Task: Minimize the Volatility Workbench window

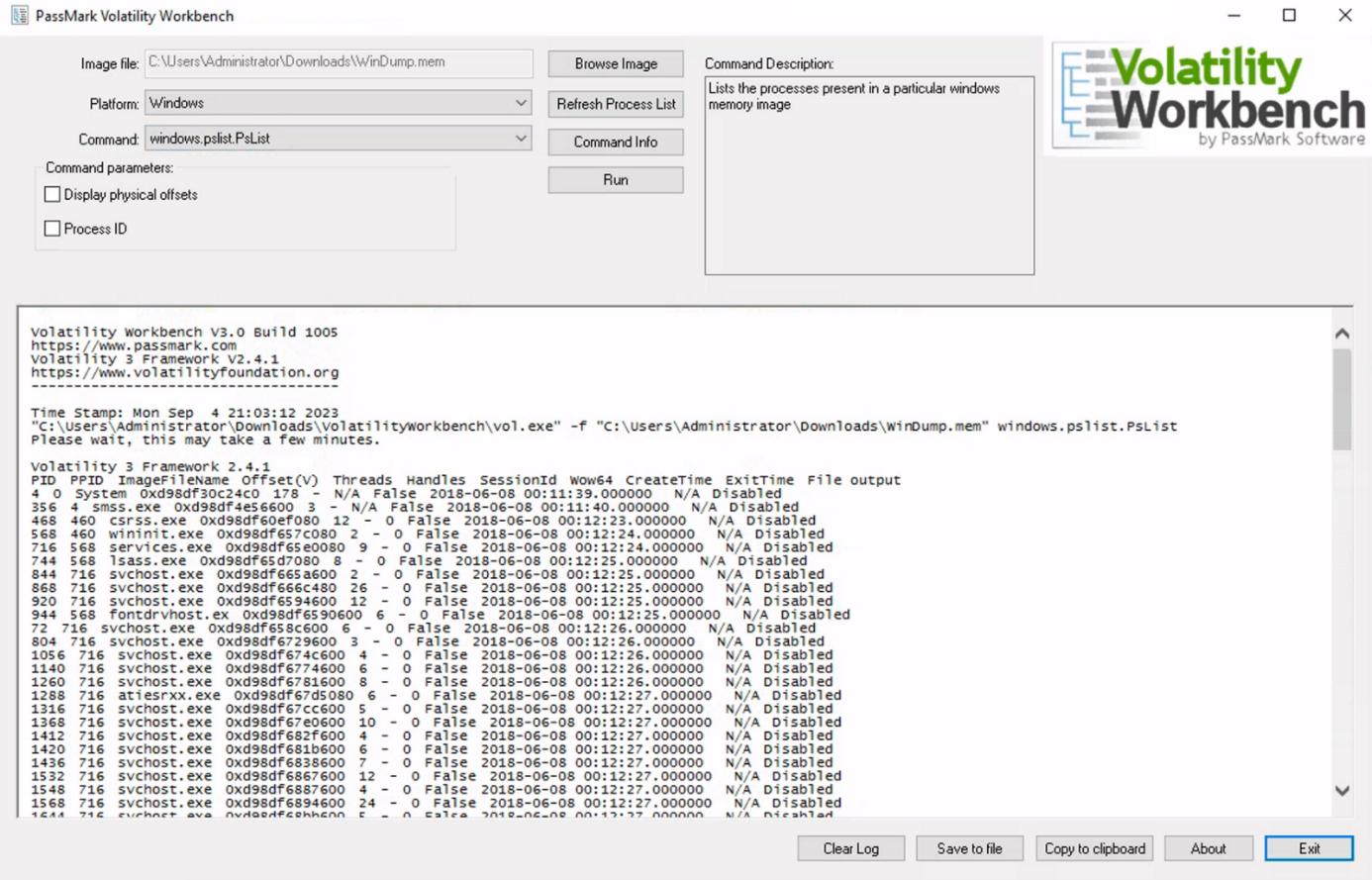Action: point(1233,16)
